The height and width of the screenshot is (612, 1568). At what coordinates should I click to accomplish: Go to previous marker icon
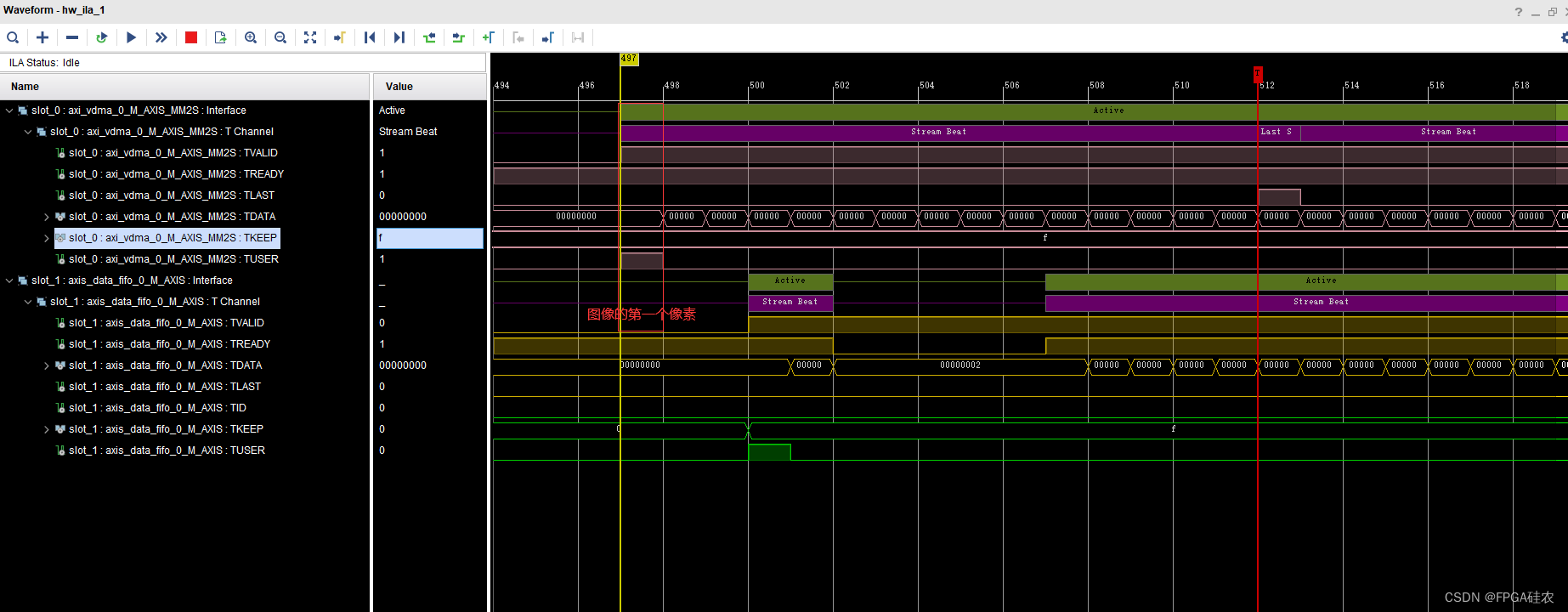[518, 37]
